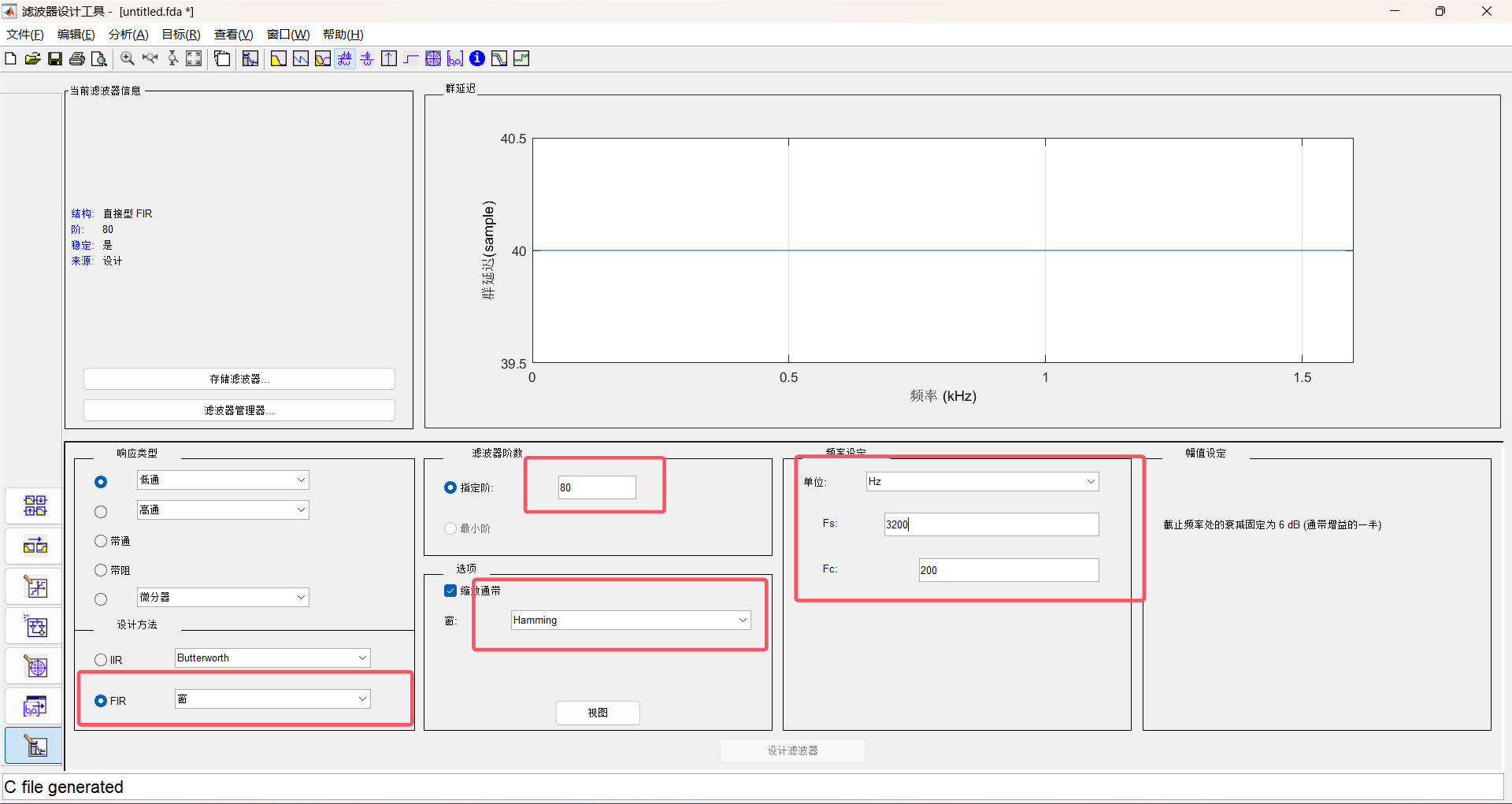Open the 编辑(E) menu
This screenshot has height=804, width=1512.
click(x=76, y=35)
